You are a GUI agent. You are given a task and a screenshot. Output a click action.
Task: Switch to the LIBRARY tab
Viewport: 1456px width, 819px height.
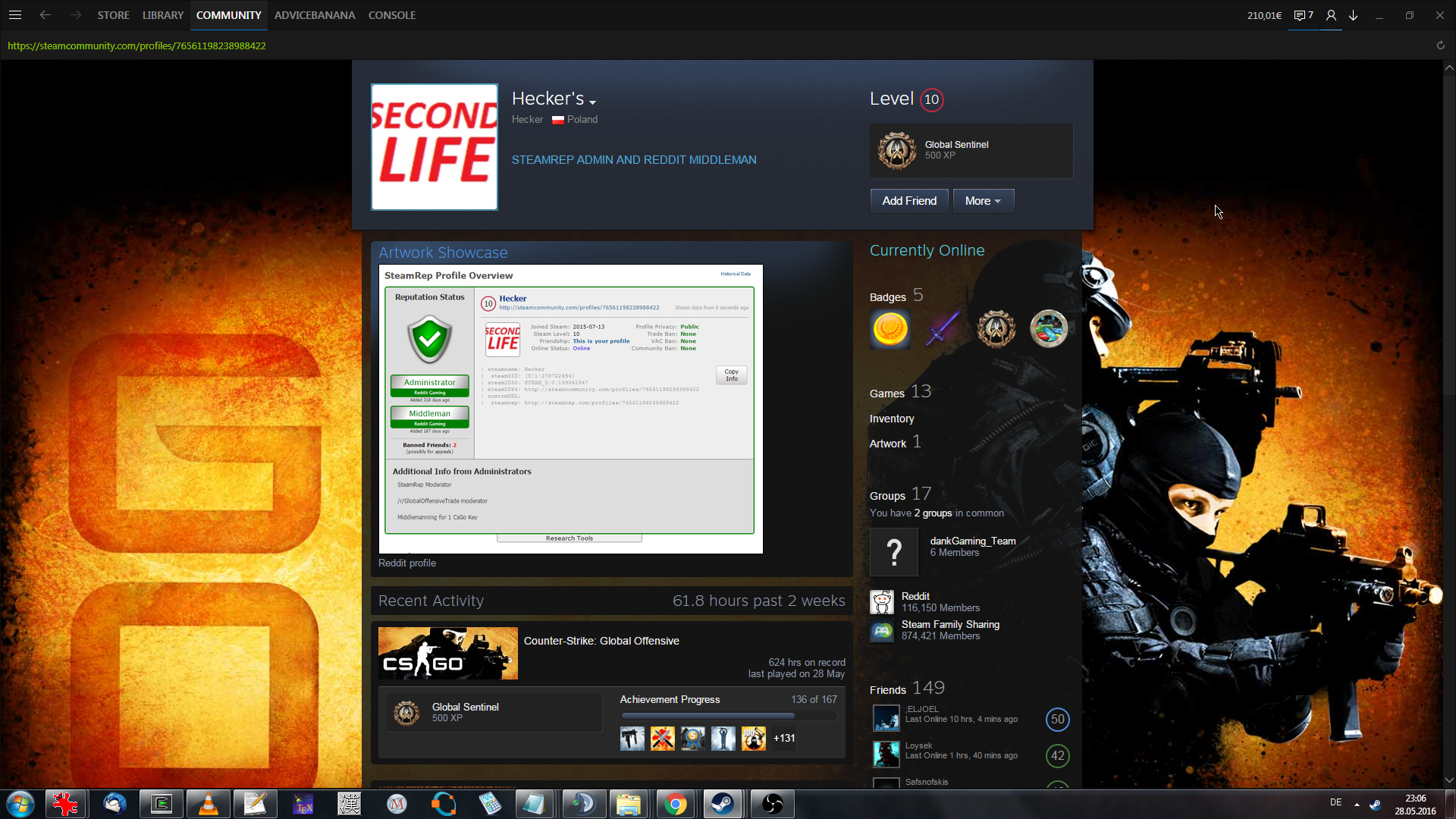pos(162,15)
